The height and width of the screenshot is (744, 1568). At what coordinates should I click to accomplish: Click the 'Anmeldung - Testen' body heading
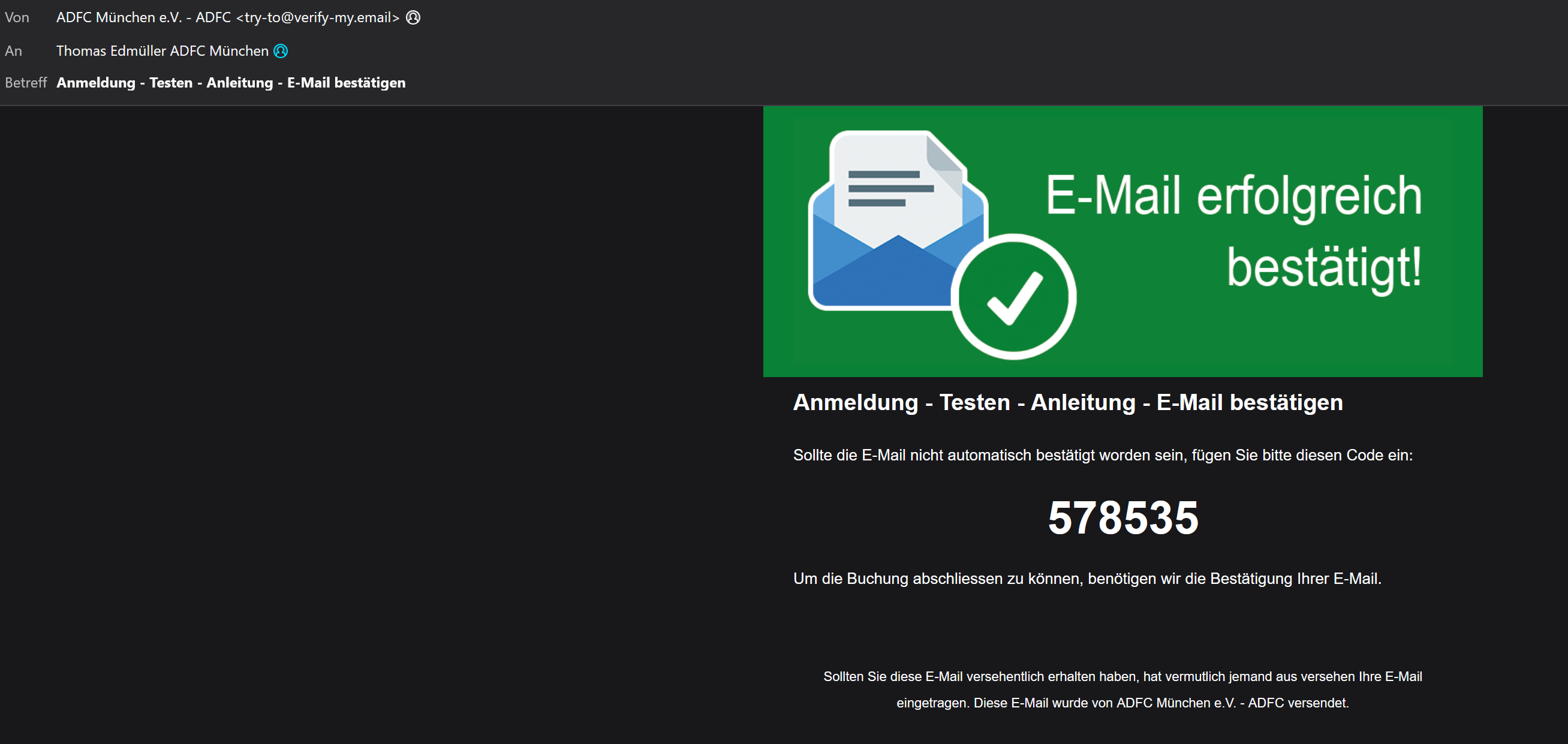(x=1068, y=402)
